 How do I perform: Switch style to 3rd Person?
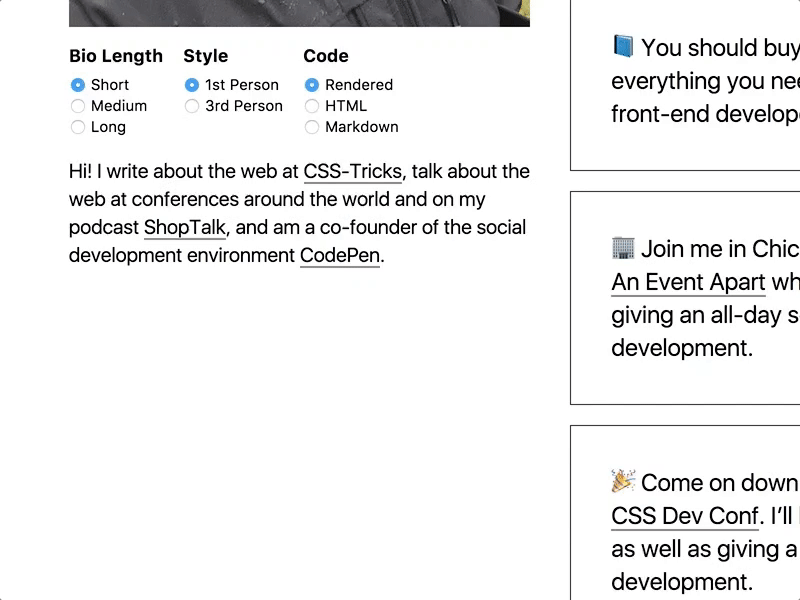[192, 106]
